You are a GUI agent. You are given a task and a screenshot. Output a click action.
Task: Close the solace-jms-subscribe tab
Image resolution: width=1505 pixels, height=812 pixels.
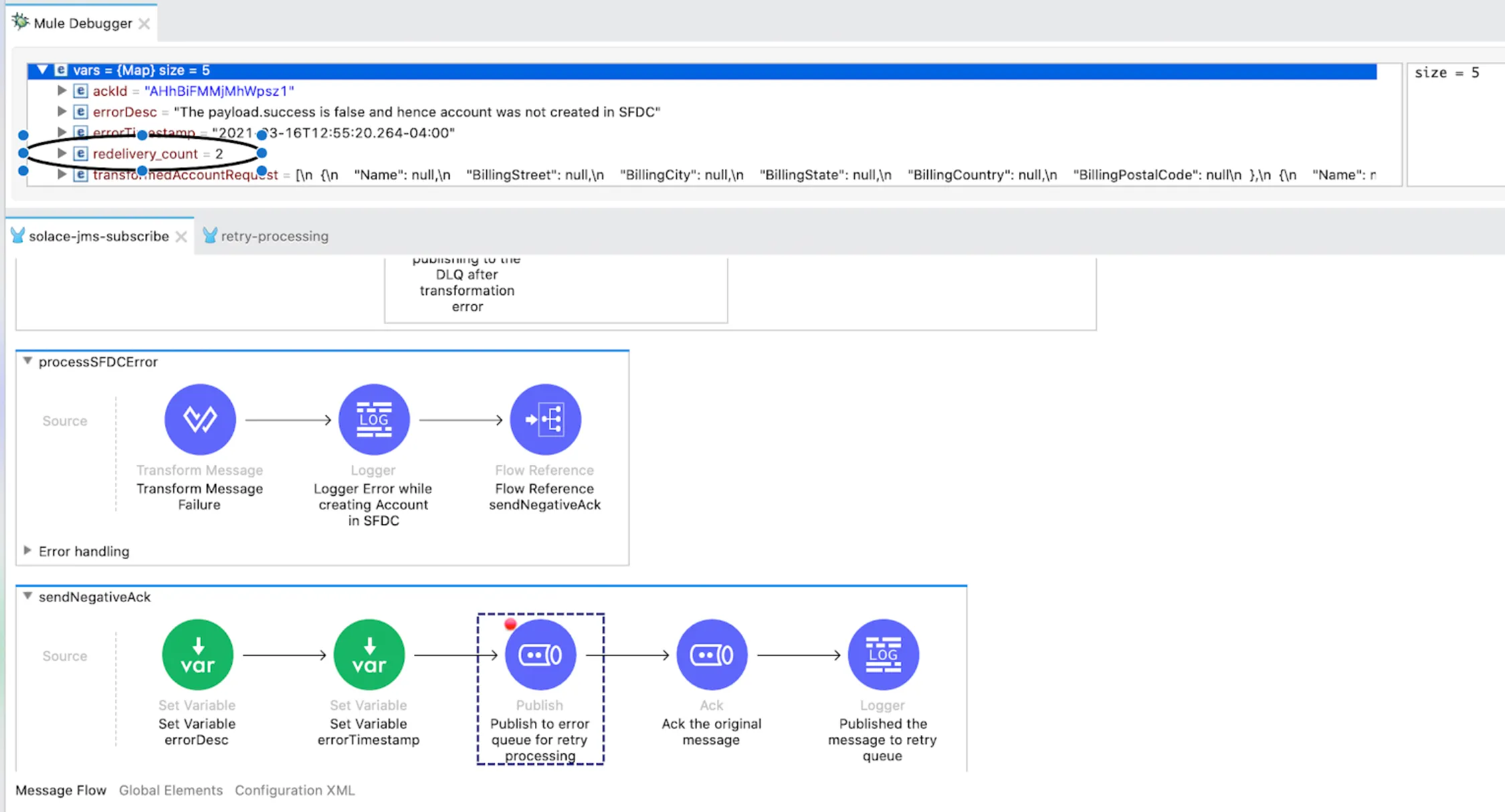181,236
